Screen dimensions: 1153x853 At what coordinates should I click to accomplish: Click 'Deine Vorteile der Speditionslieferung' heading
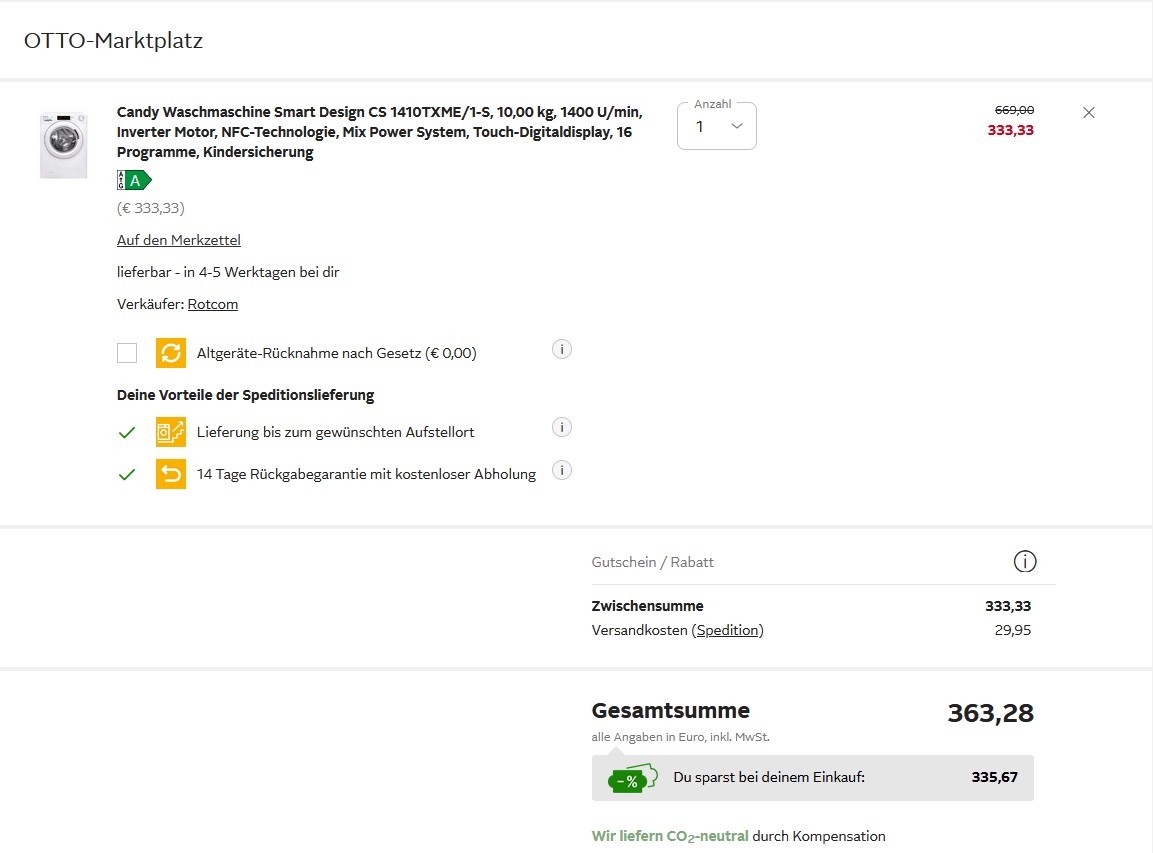pos(246,395)
